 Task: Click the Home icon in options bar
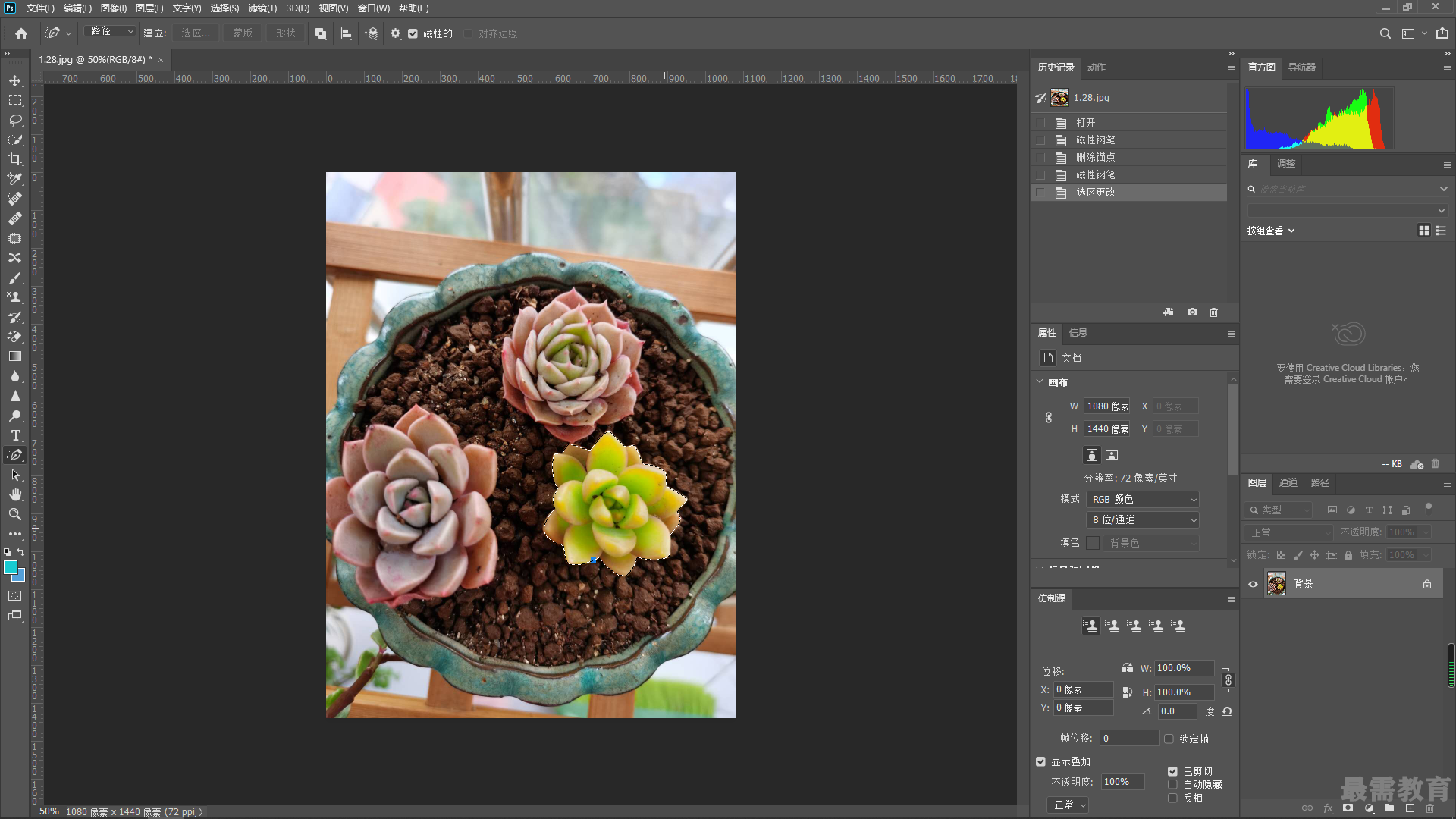pos(21,33)
